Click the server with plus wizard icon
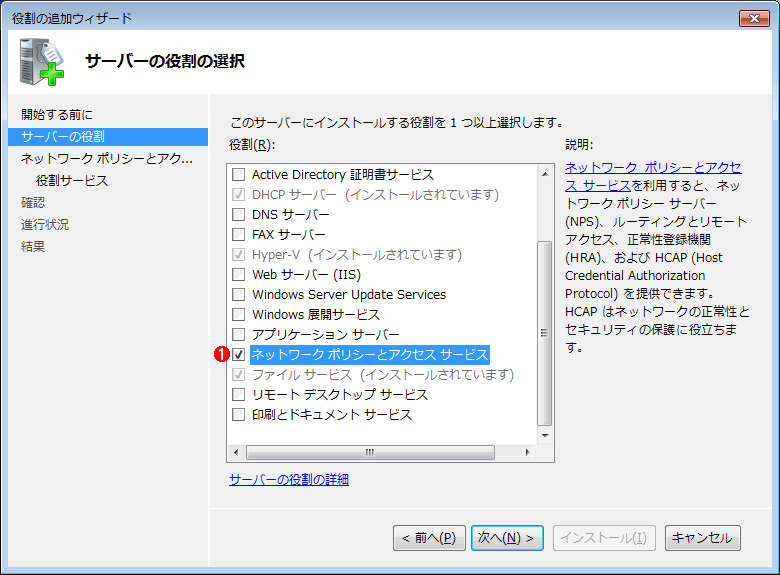 (x=42, y=62)
